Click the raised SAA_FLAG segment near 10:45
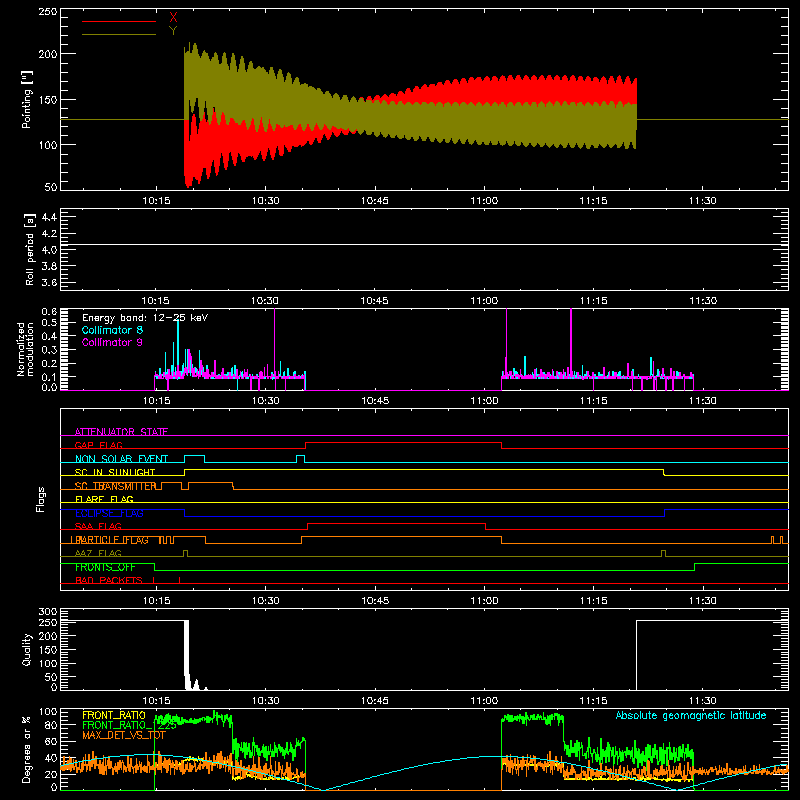This screenshot has height=800, width=800. [396, 523]
